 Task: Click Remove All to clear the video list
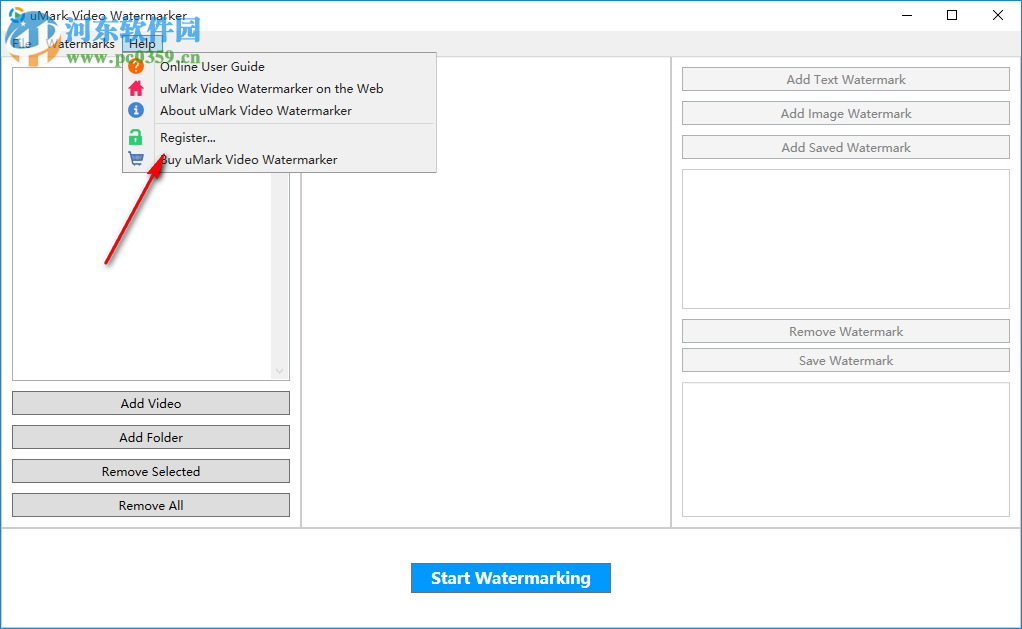pos(150,505)
